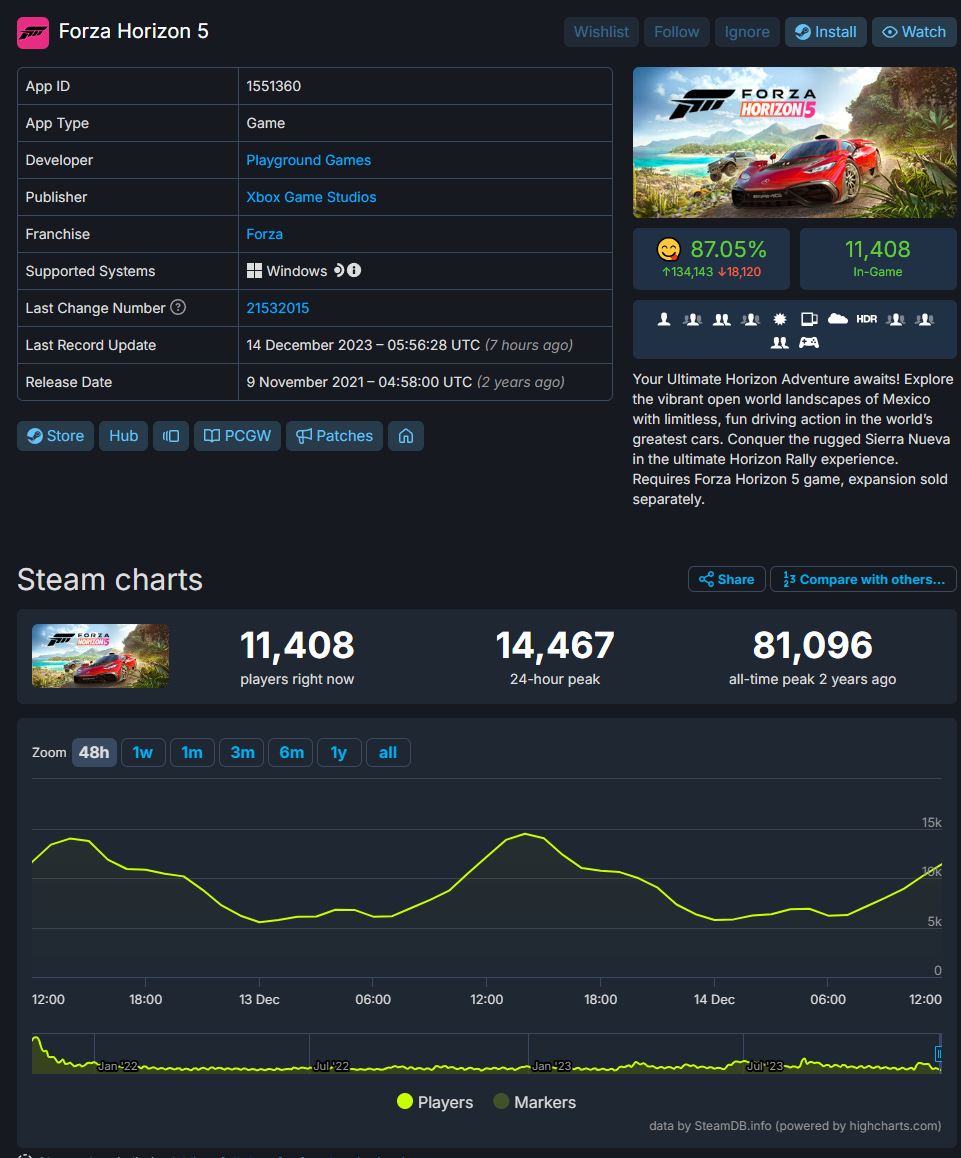Click the Install button

[826, 32]
